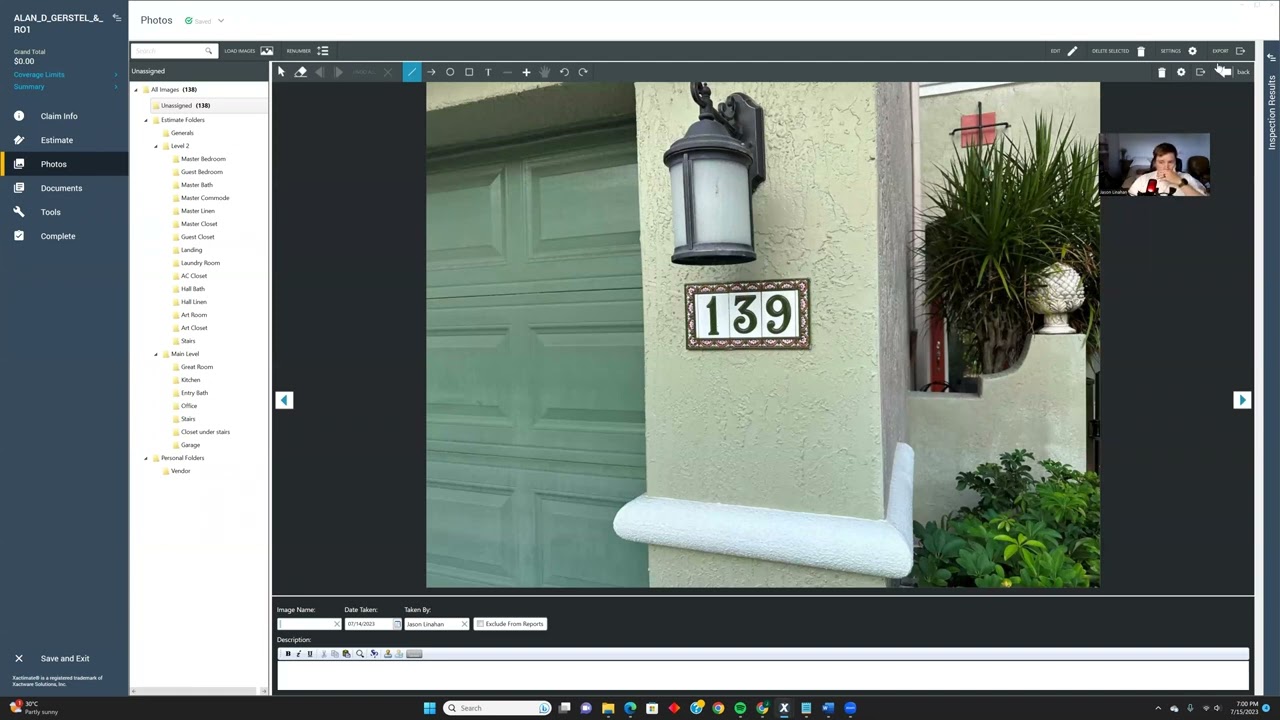
Task: Select the Garage folder
Action: point(190,445)
